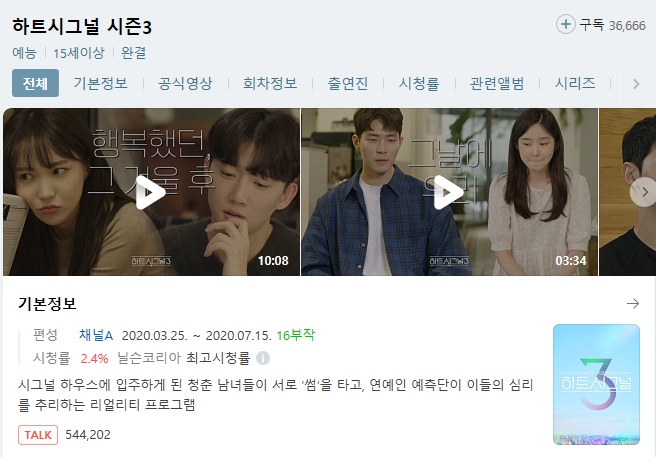Screen dimensions: 656x457
Task: Go to the 회차정보 tab
Action: click(x=270, y=83)
